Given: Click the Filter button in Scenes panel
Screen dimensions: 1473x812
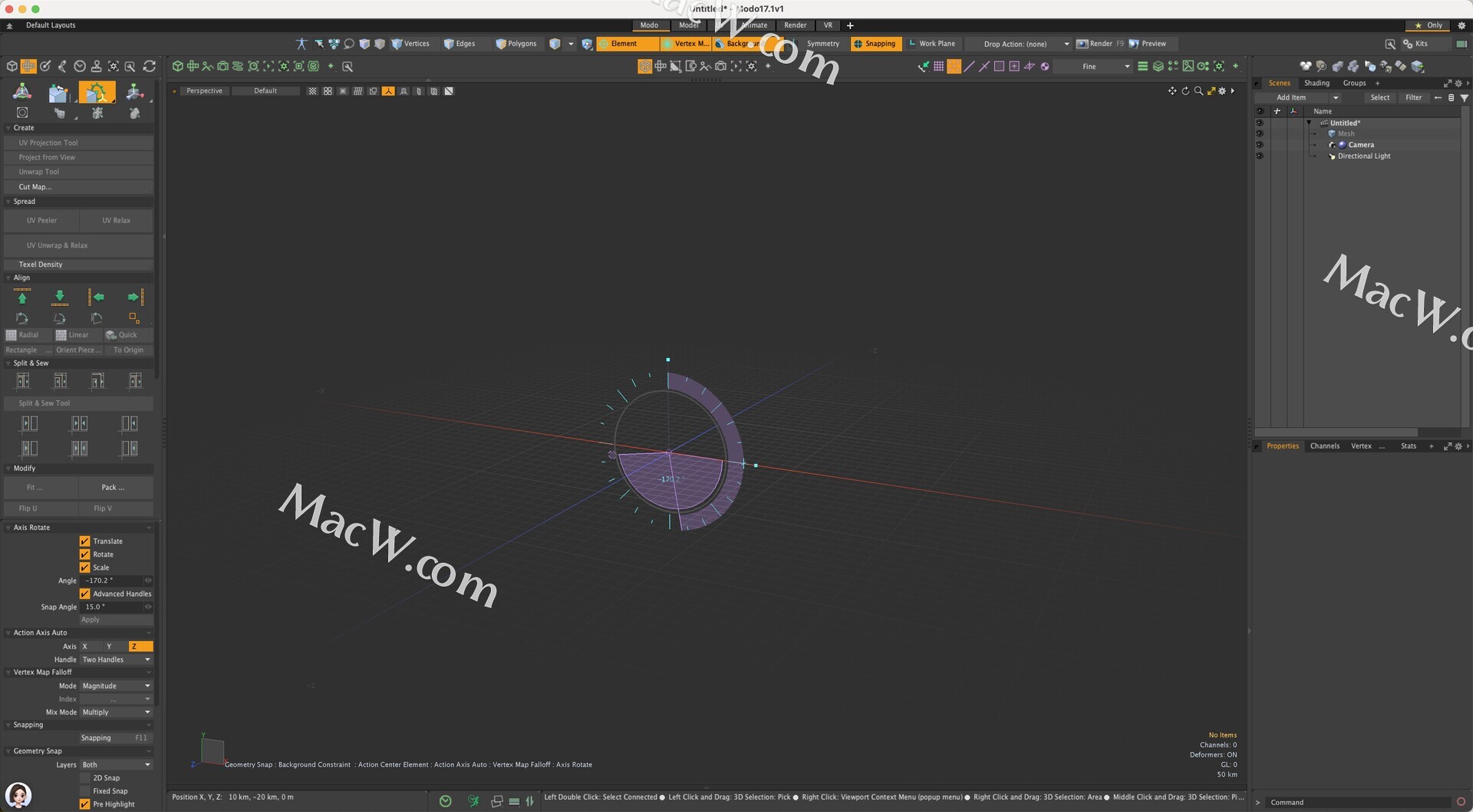Looking at the screenshot, I should (x=1413, y=98).
